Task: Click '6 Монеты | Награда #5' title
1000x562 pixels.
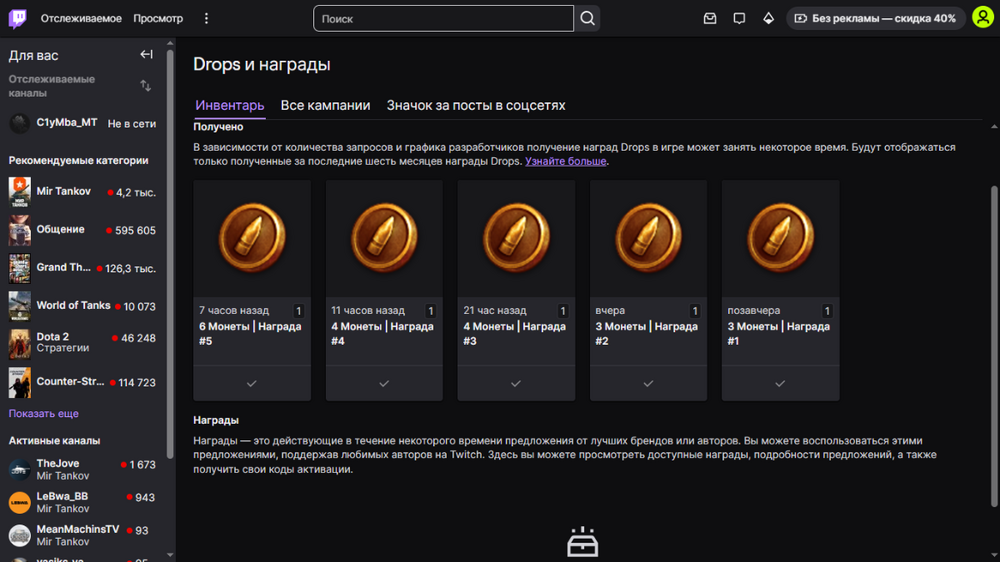Action: (x=250, y=334)
